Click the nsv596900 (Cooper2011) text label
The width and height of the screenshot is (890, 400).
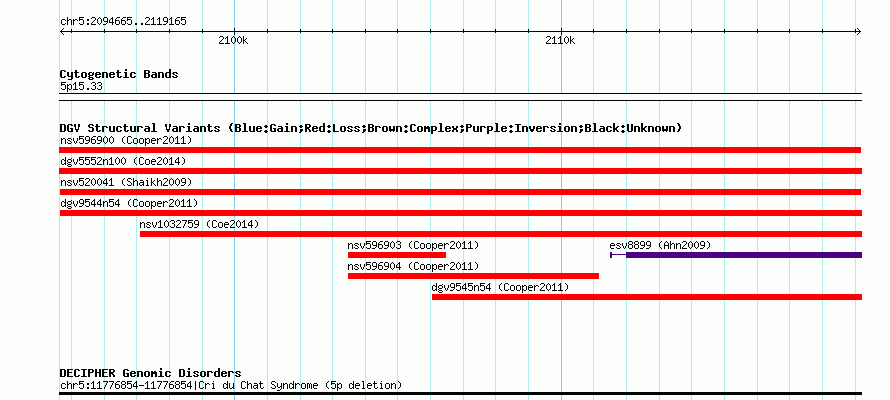pyautogui.click(x=126, y=140)
